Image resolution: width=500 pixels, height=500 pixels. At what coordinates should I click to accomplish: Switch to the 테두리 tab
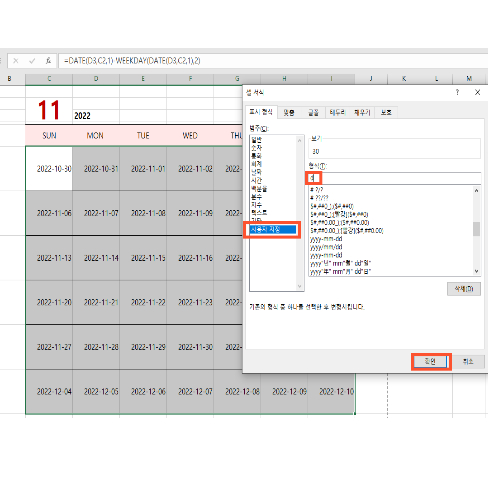(x=337, y=113)
